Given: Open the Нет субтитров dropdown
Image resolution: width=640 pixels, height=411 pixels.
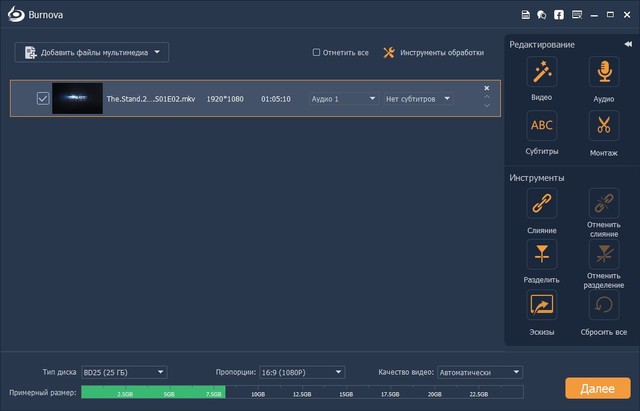Looking at the screenshot, I should click(x=418, y=99).
